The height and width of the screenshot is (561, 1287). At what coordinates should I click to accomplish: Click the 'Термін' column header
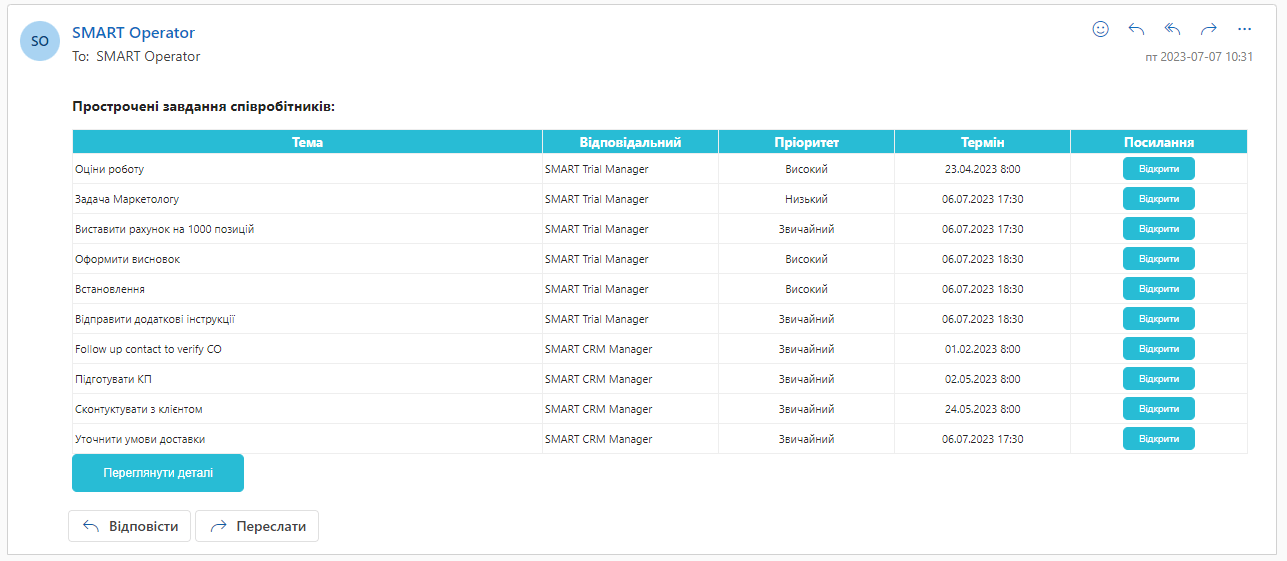pyautogui.click(x=982, y=142)
